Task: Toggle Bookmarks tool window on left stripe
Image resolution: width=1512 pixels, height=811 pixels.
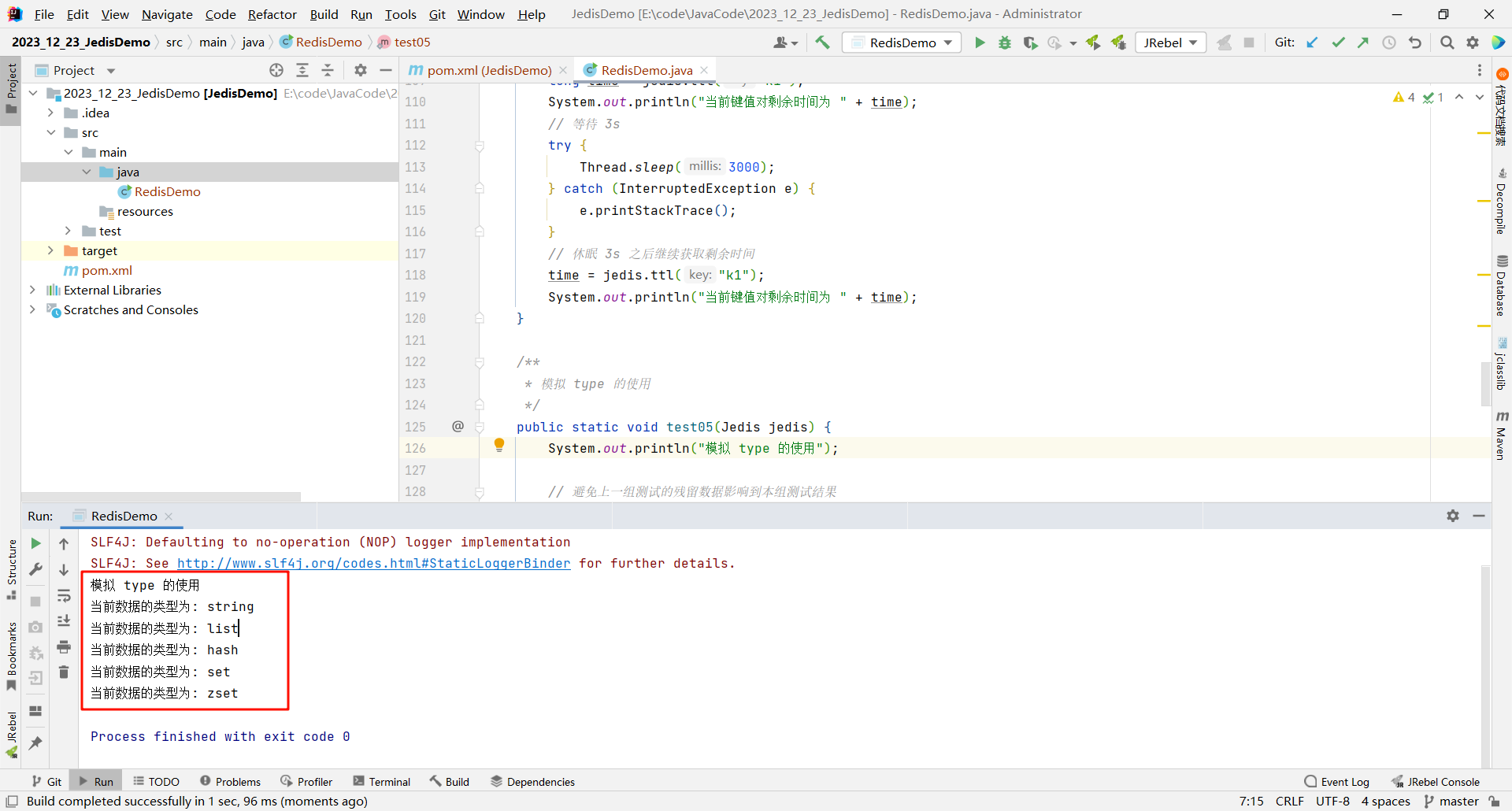Action: 11,656
